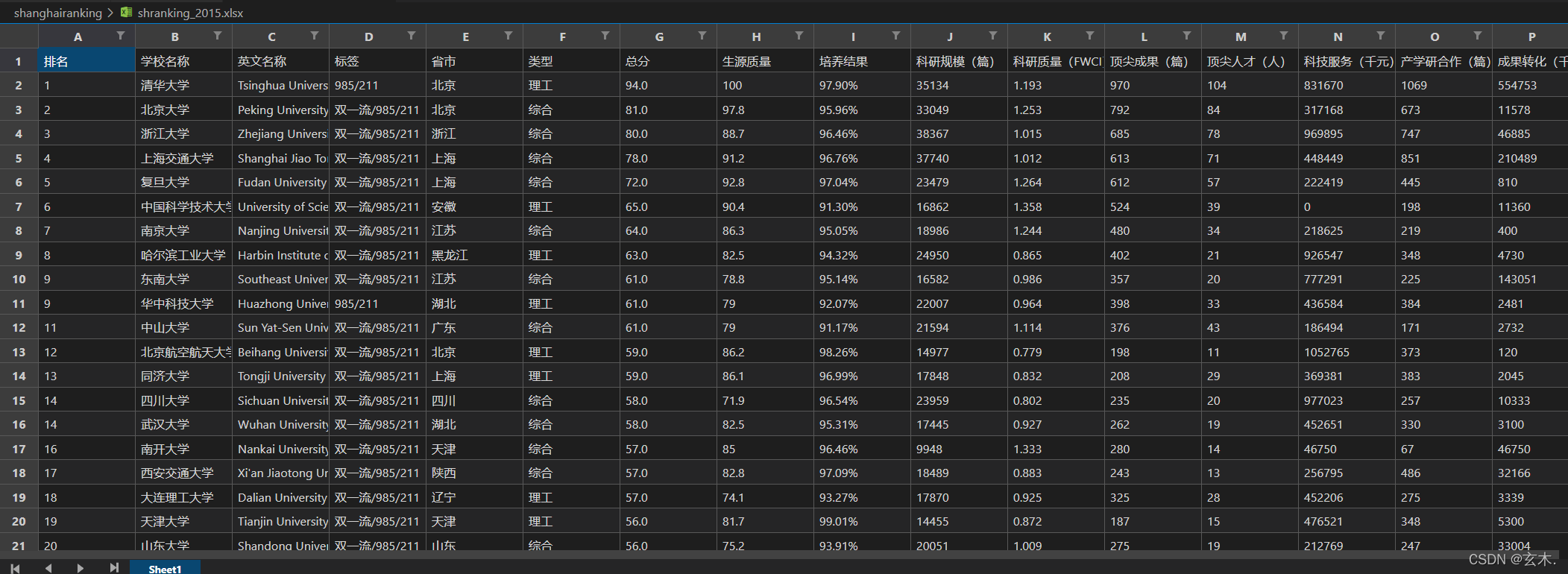Select the 英文名称 header cell
The height and width of the screenshot is (574, 1568).
pyautogui.click(x=280, y=61)
